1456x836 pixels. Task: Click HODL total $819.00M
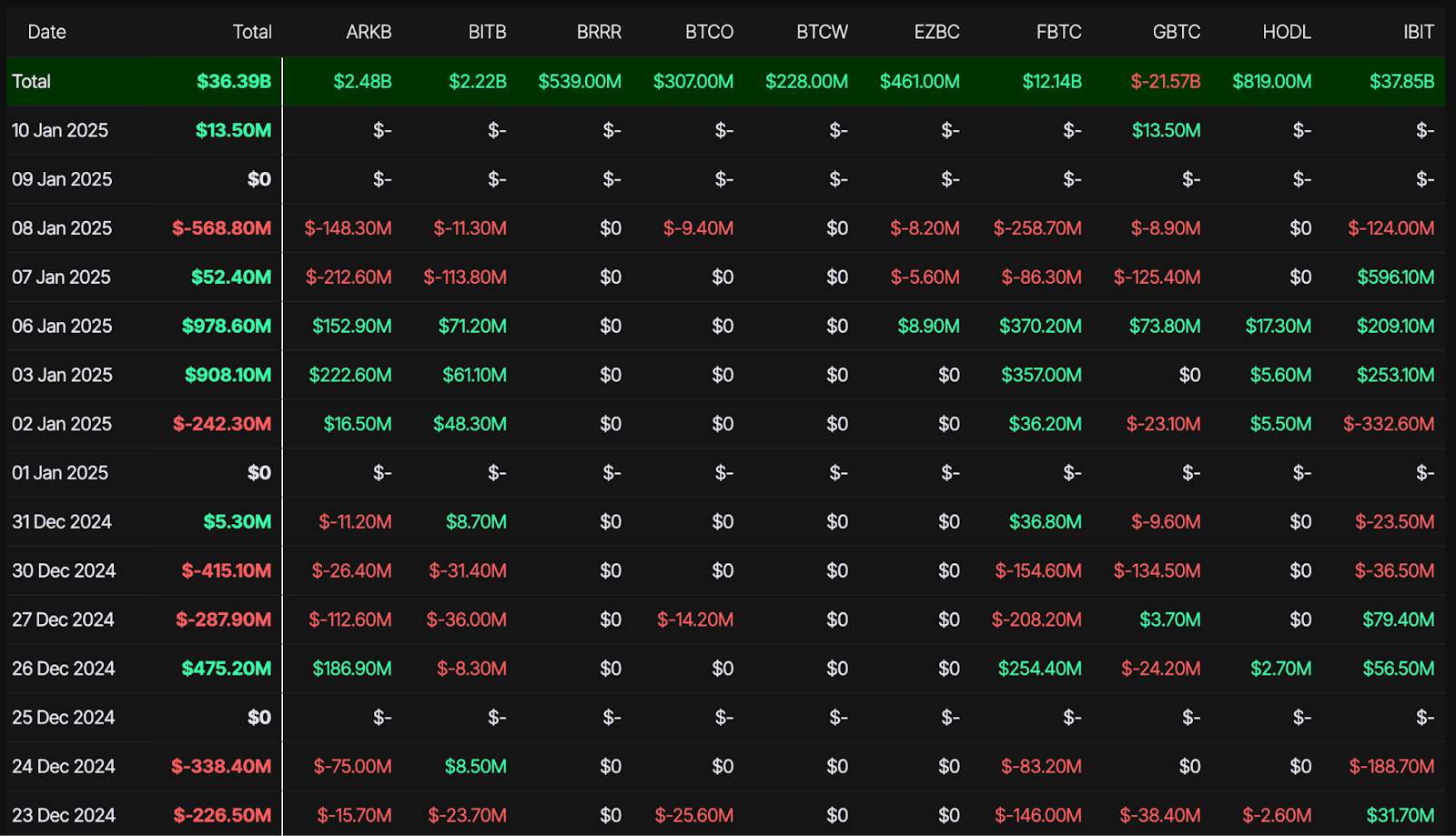[1271, 81]
